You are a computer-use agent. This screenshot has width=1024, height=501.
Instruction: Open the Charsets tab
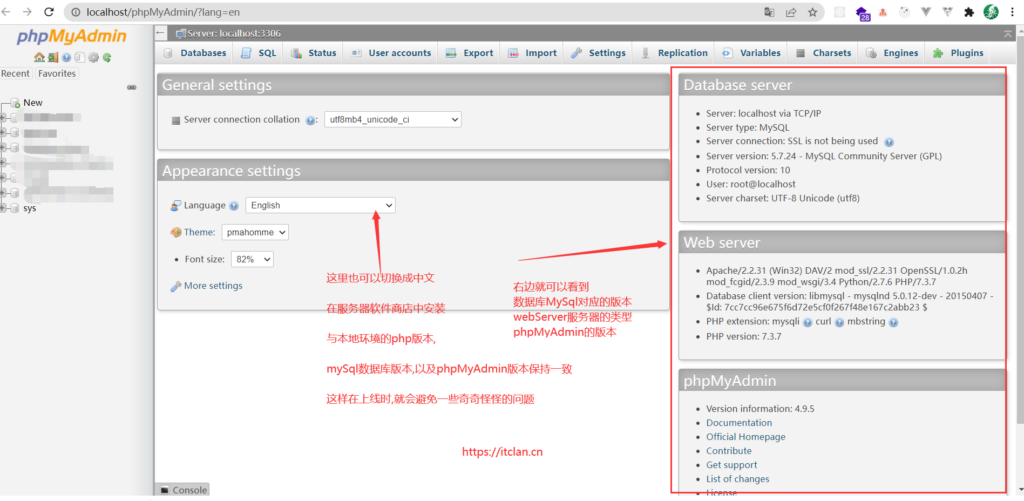click(x=824, y=53)
